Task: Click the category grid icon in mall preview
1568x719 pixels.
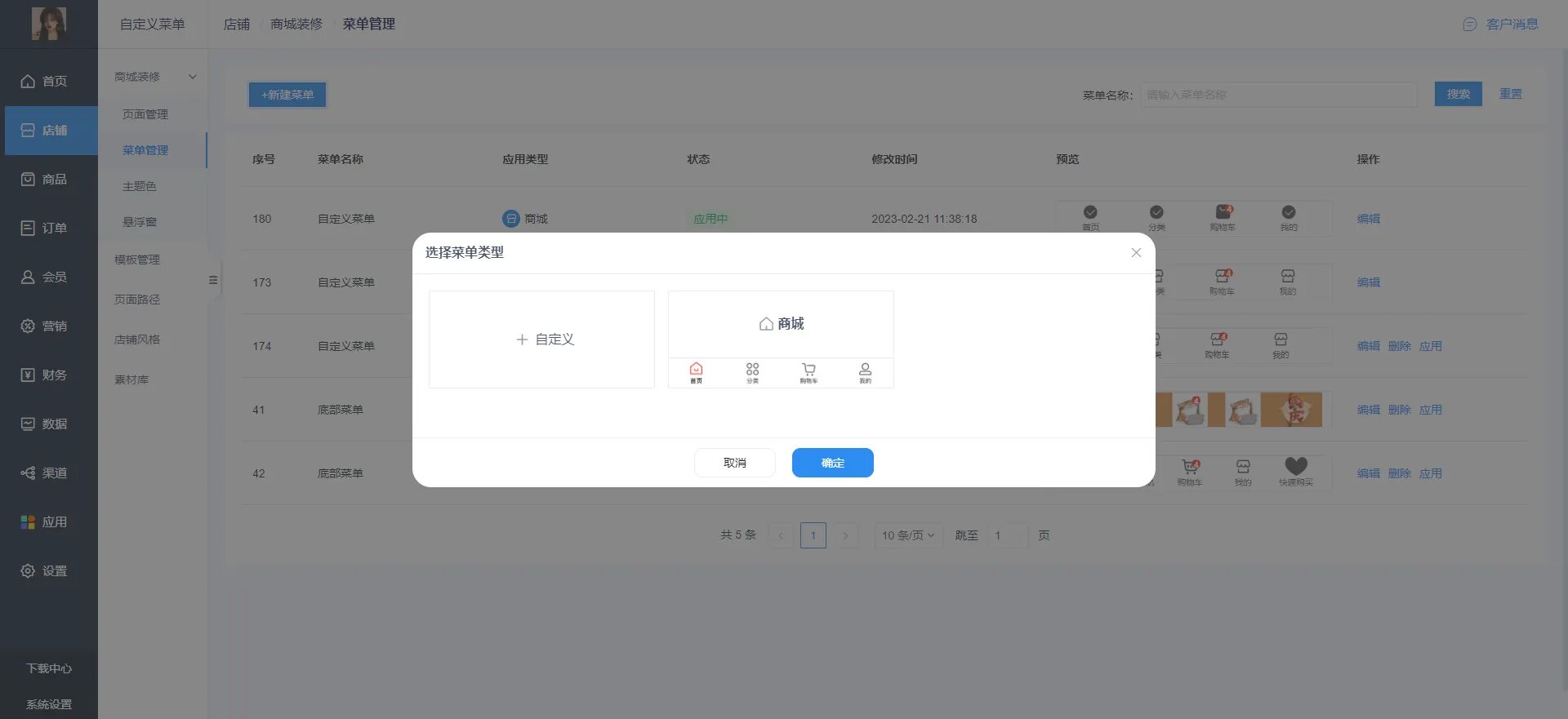Action: point(752,371)
